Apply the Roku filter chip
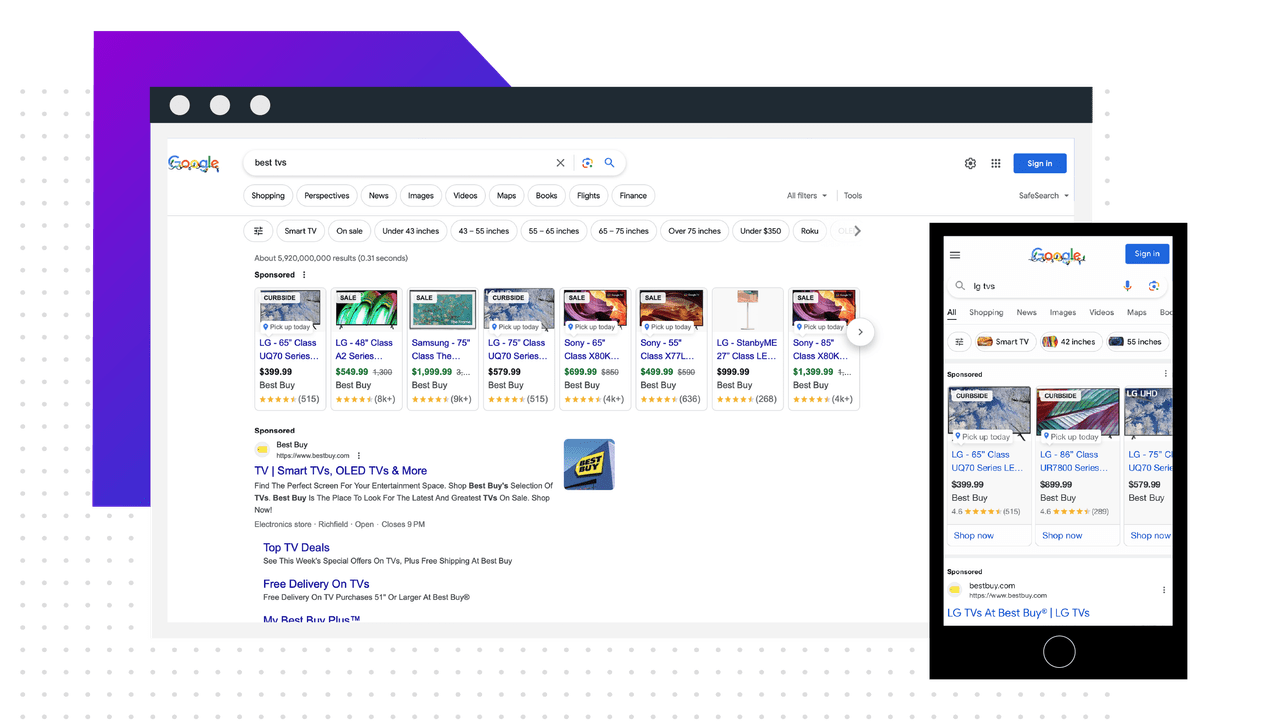 tap(810, 231)
